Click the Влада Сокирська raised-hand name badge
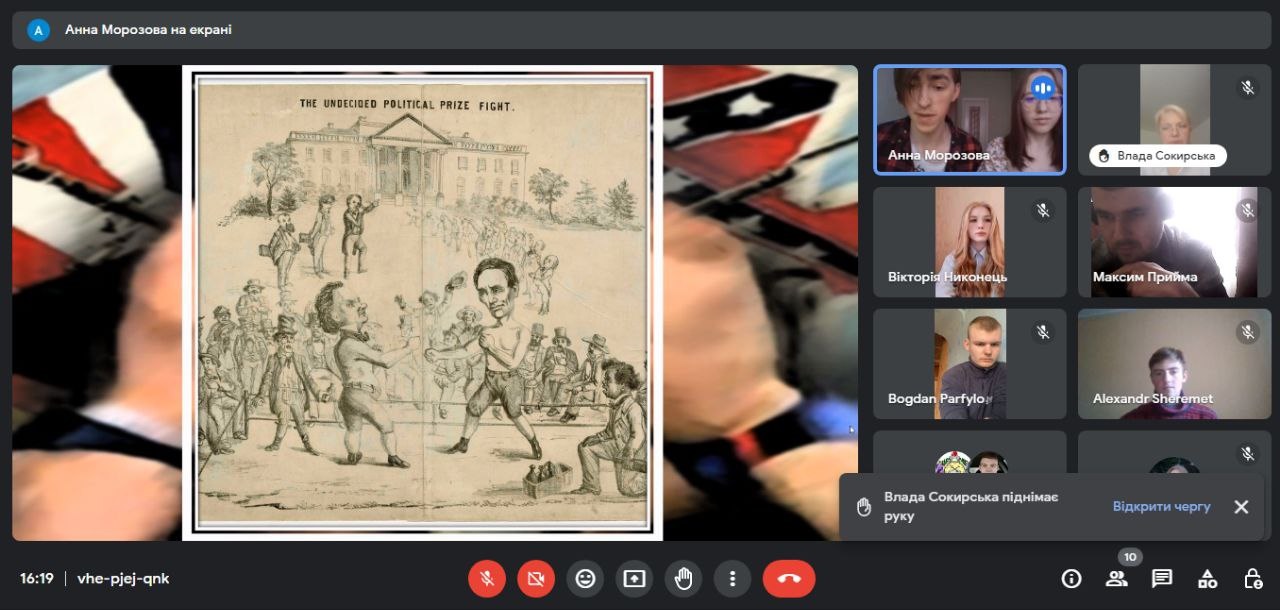This screenshot has width=1280, height=610. pos(1158,156)
